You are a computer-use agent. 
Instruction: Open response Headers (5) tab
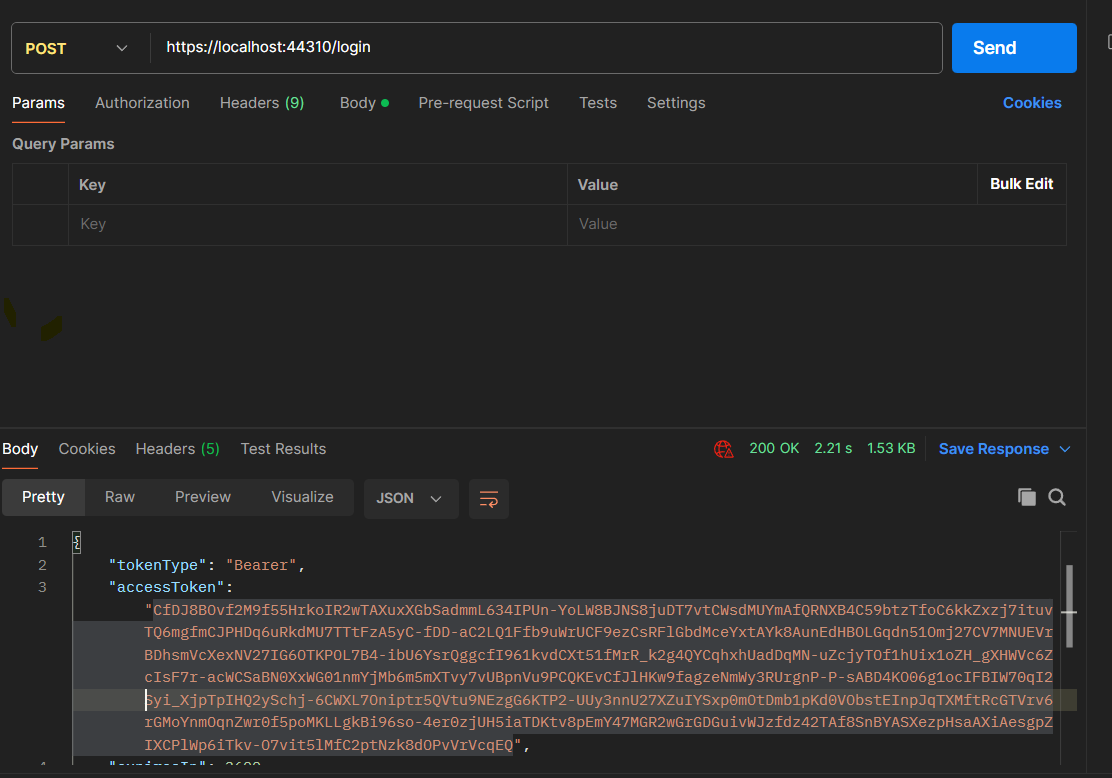click(x=177, y=449)
